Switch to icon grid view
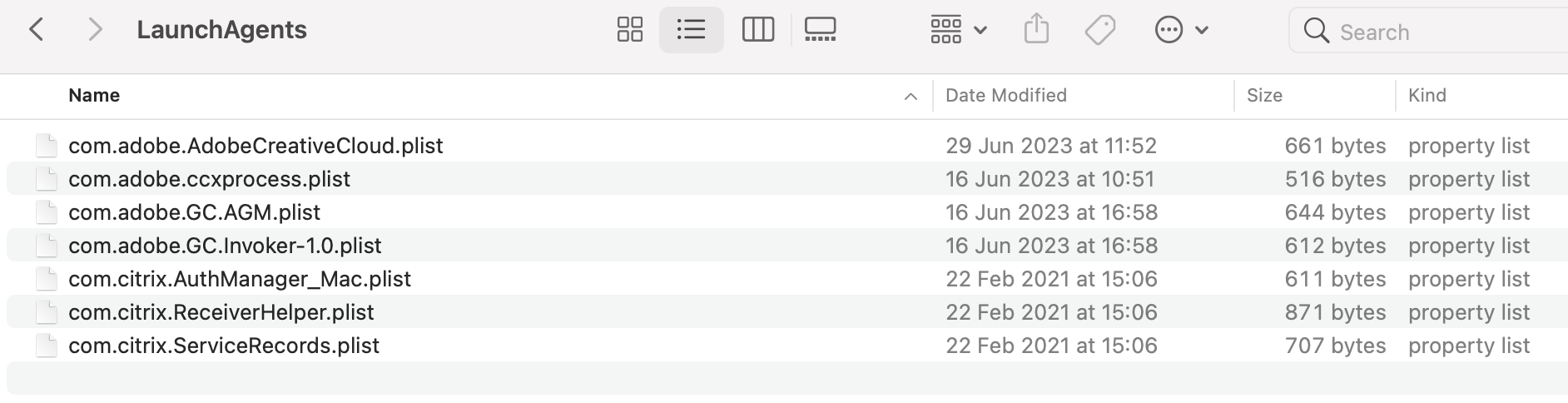The image size is (1568, 403). (629, 30)
